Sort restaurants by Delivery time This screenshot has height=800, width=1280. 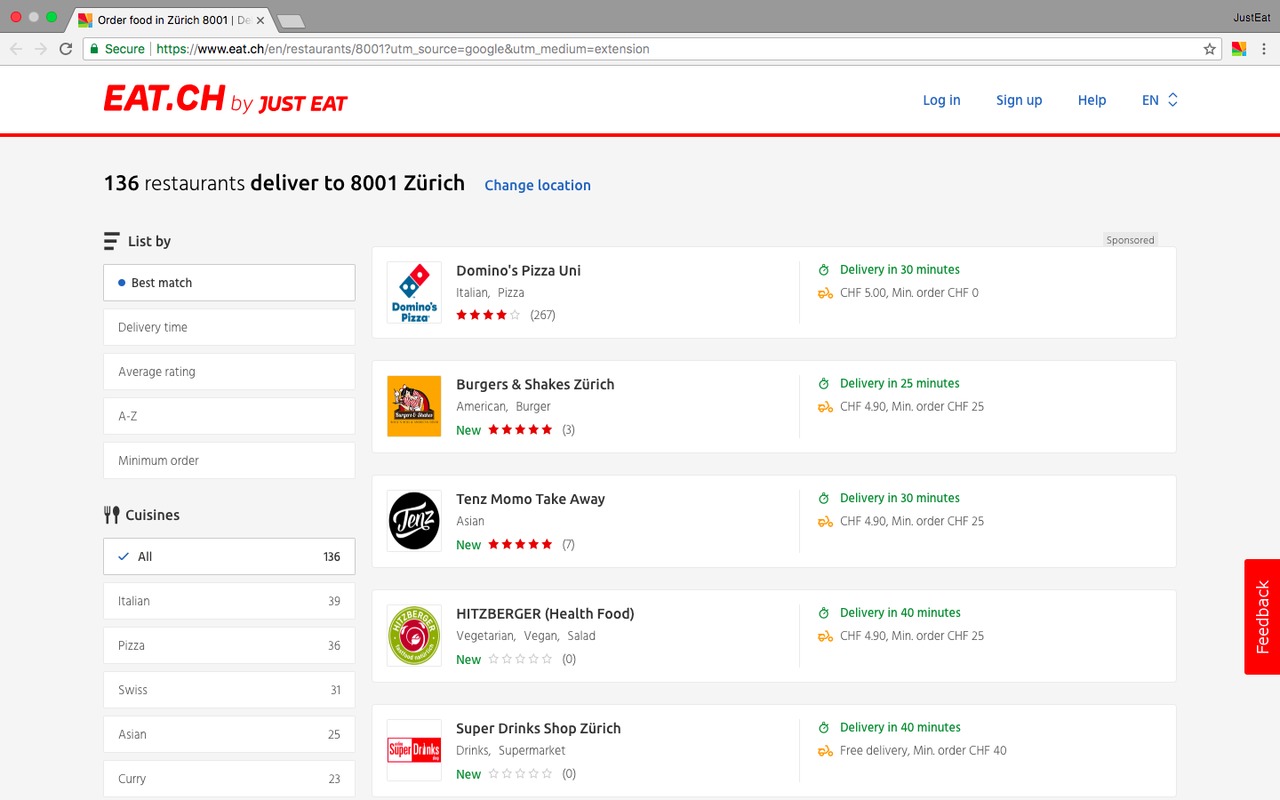click(229, 327)
